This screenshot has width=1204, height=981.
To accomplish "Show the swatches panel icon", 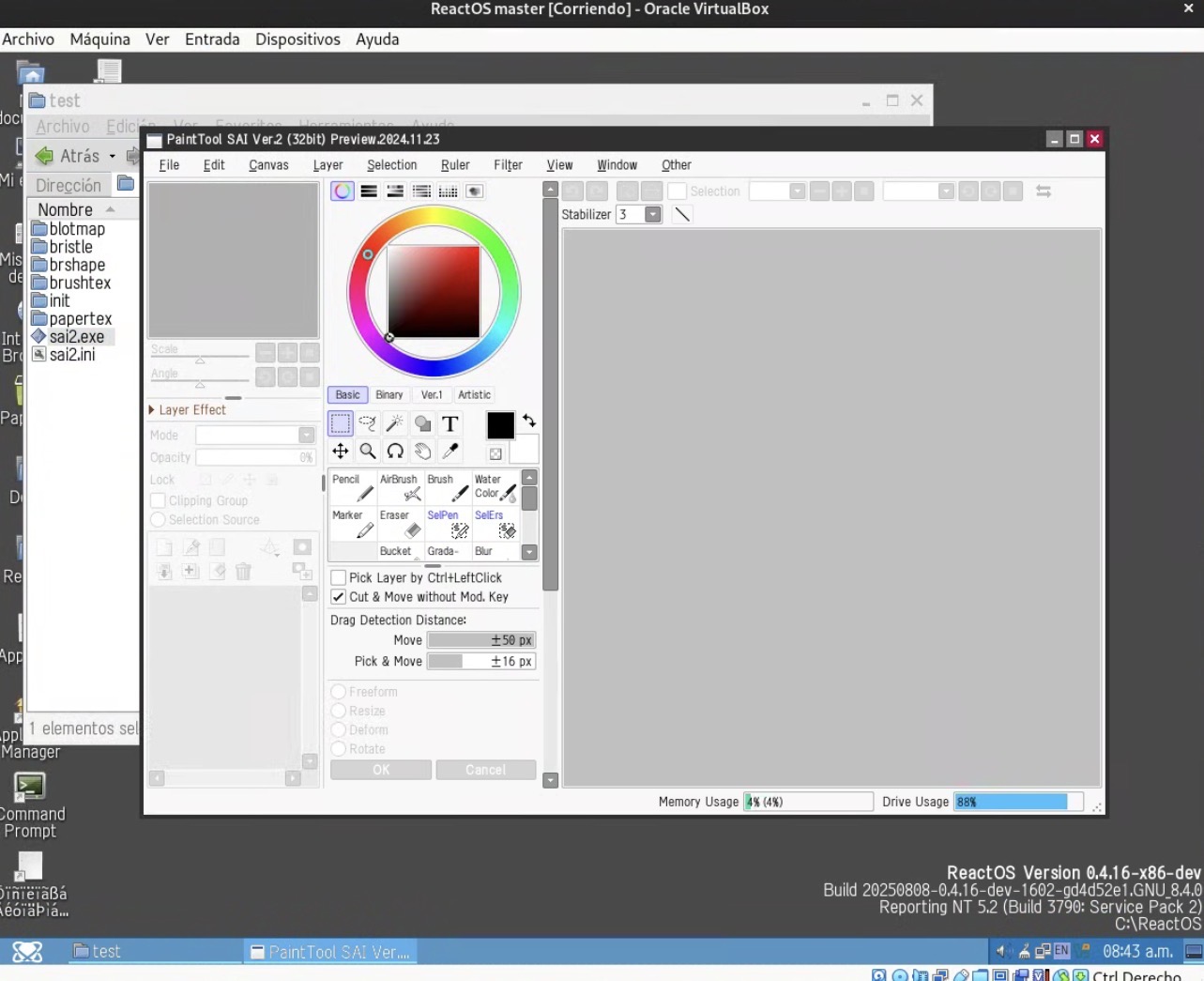I will [448, 192].
